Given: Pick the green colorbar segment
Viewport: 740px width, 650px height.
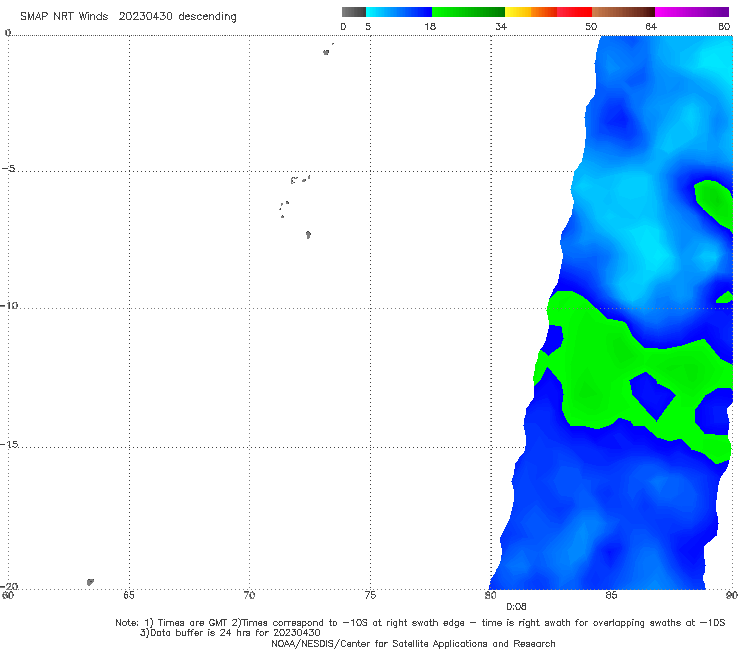Looking at the screenshot, I should coord(468,12).
